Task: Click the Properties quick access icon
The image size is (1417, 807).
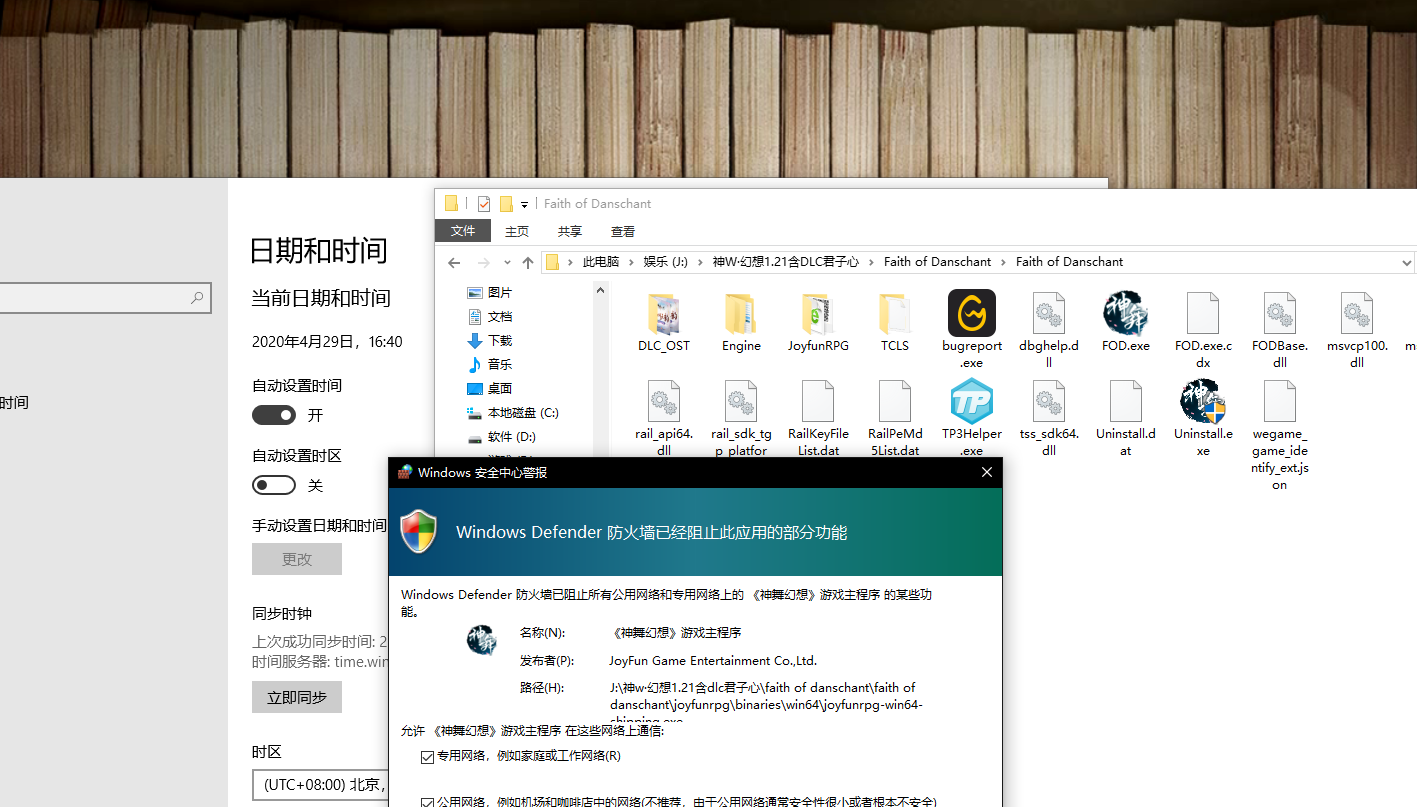Action: click(x=484, y=204)
